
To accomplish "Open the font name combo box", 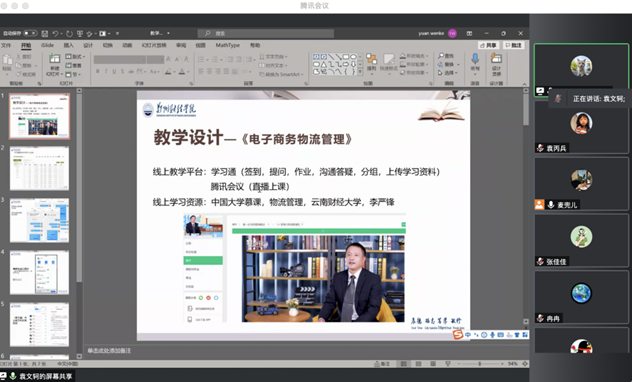I will (120, 60).
